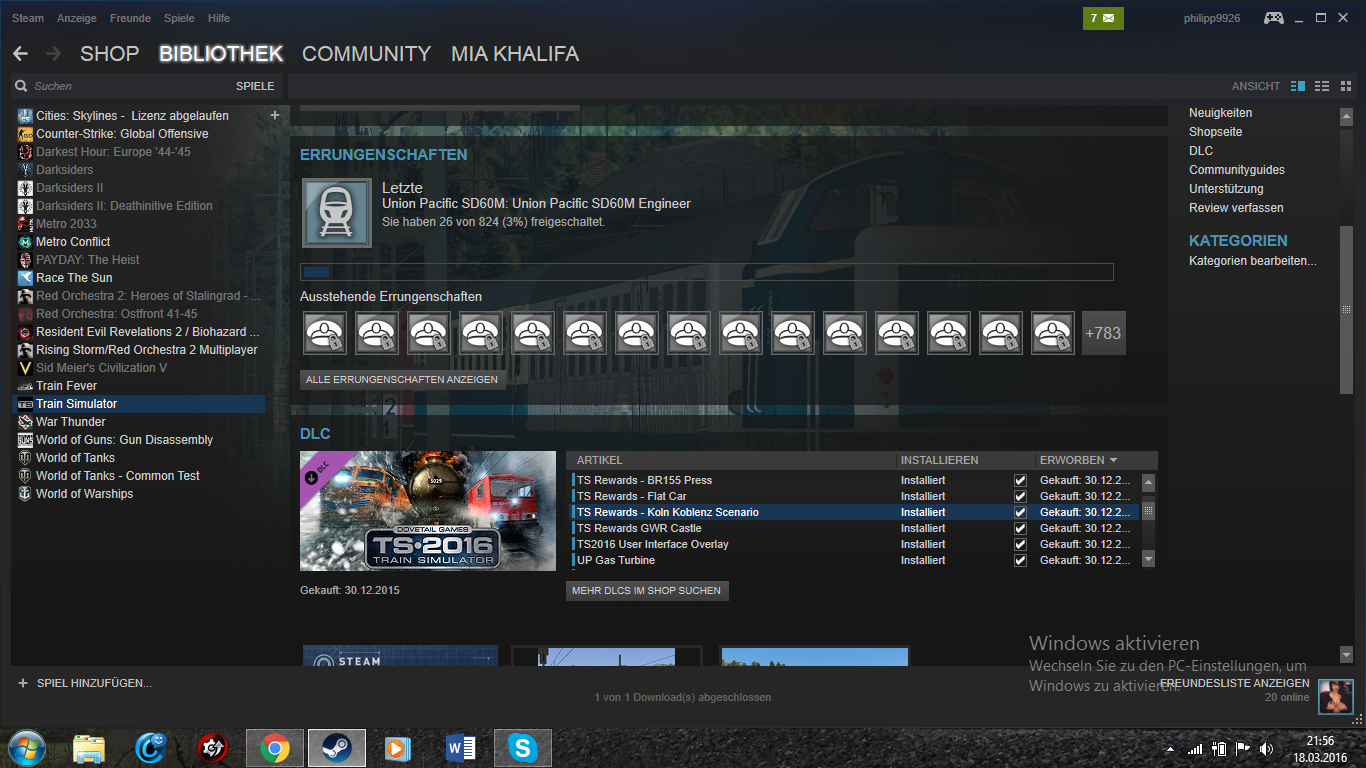Click FREUNDESLISTE ANZEIGEN
The width and height of the screenshot is (1366, 768).
coord(1234,684)
